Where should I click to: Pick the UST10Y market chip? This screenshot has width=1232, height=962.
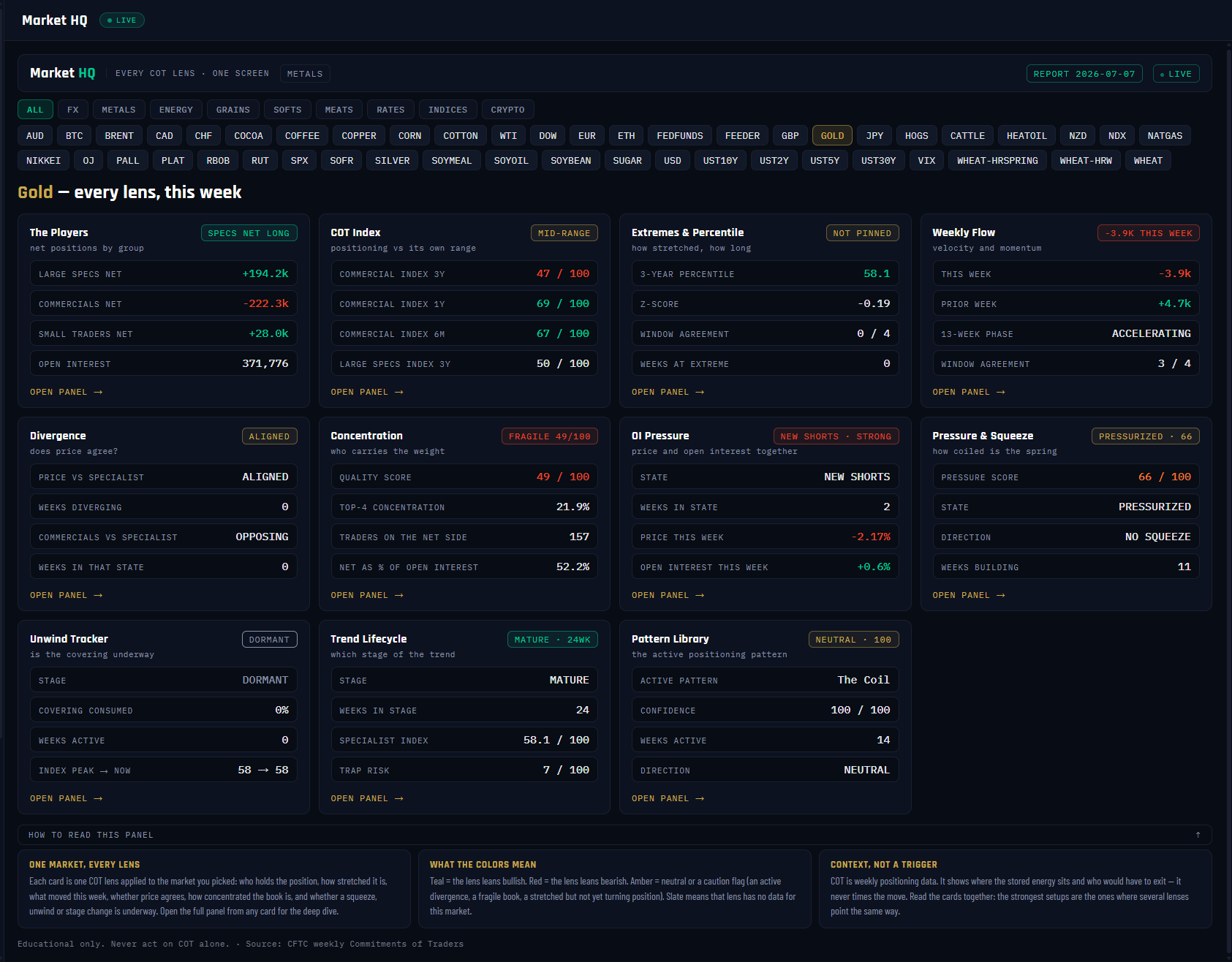[720, 161]
